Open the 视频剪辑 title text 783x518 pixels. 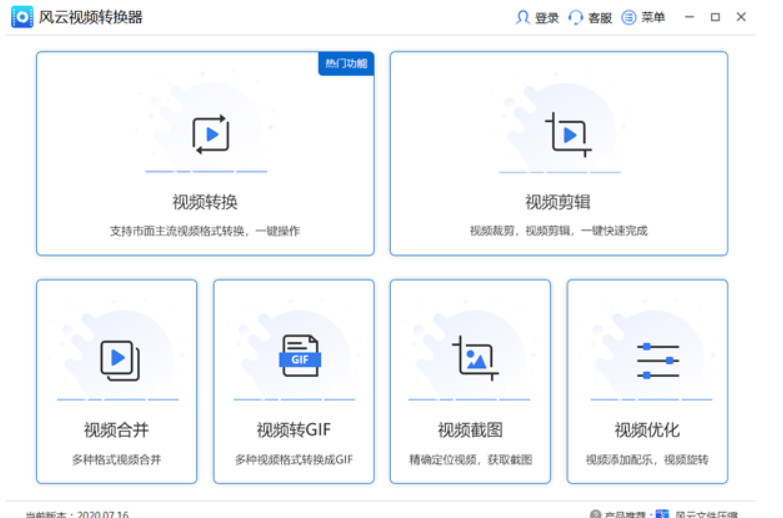click(x=558, y=202)
